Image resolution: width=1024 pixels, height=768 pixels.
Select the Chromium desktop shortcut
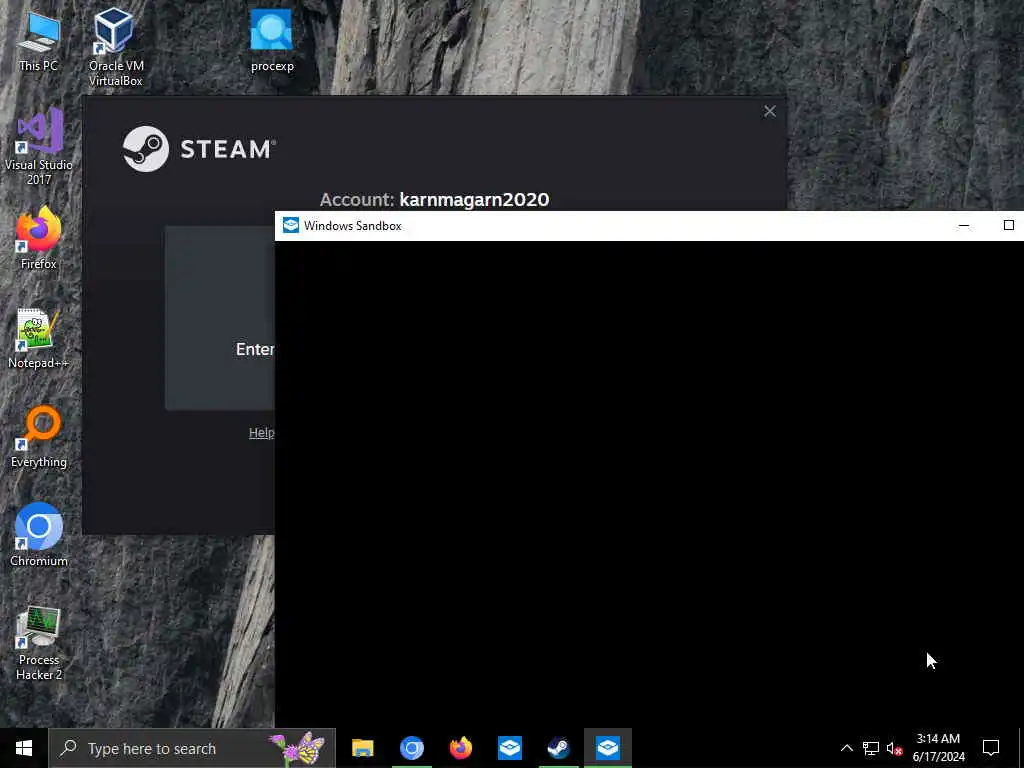click(39, 534)
